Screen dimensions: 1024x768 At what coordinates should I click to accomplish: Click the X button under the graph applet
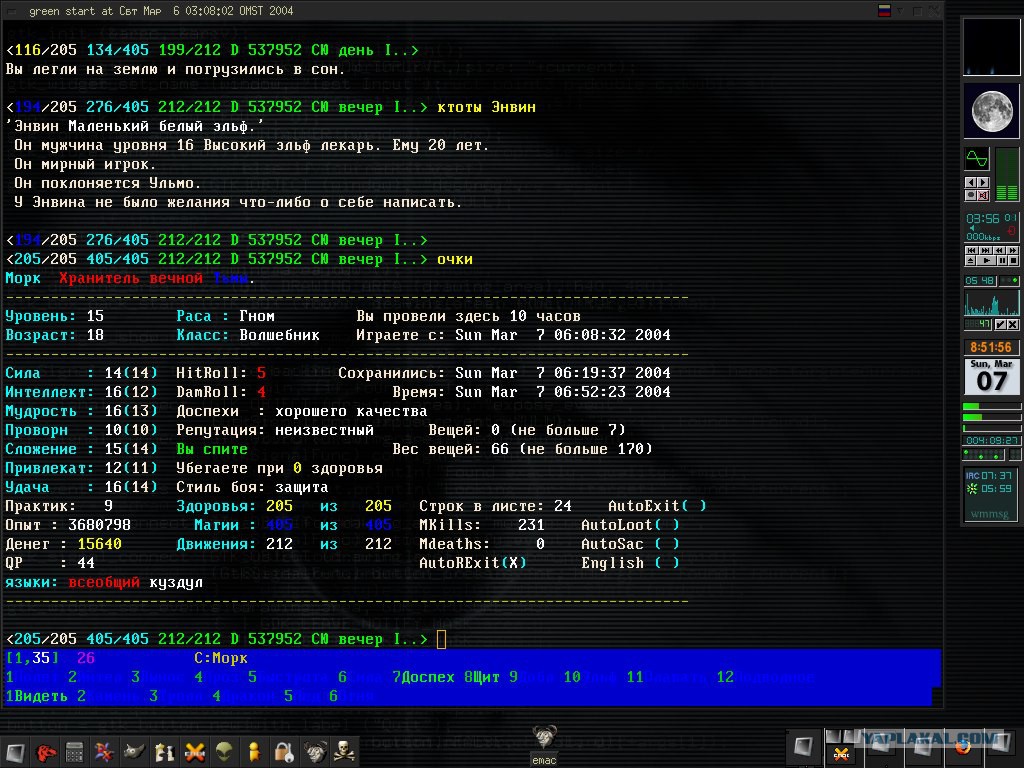1014,325
